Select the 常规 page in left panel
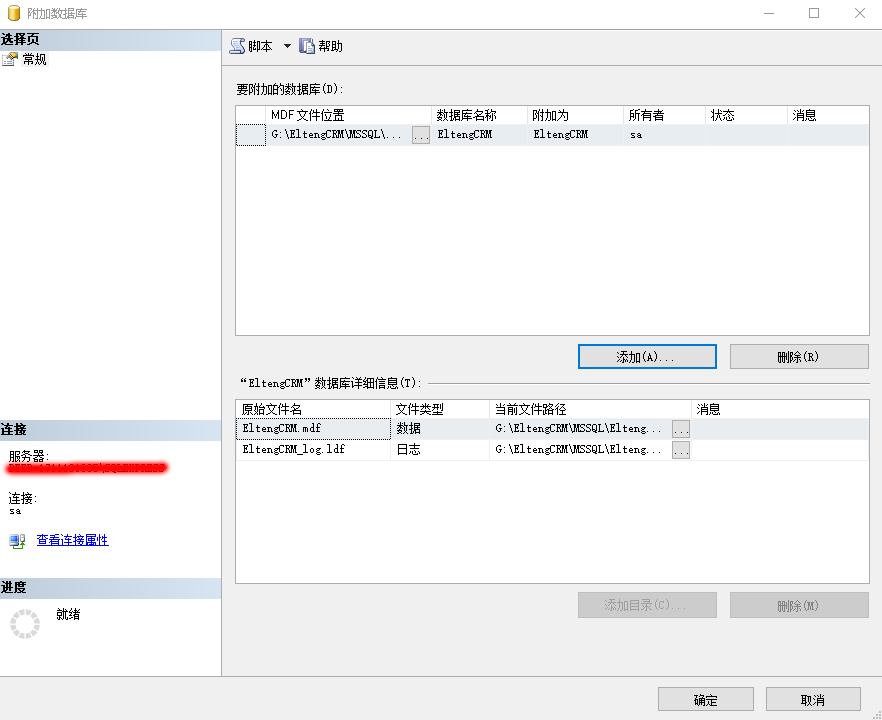The image size is (882, 720). point(34,60)
